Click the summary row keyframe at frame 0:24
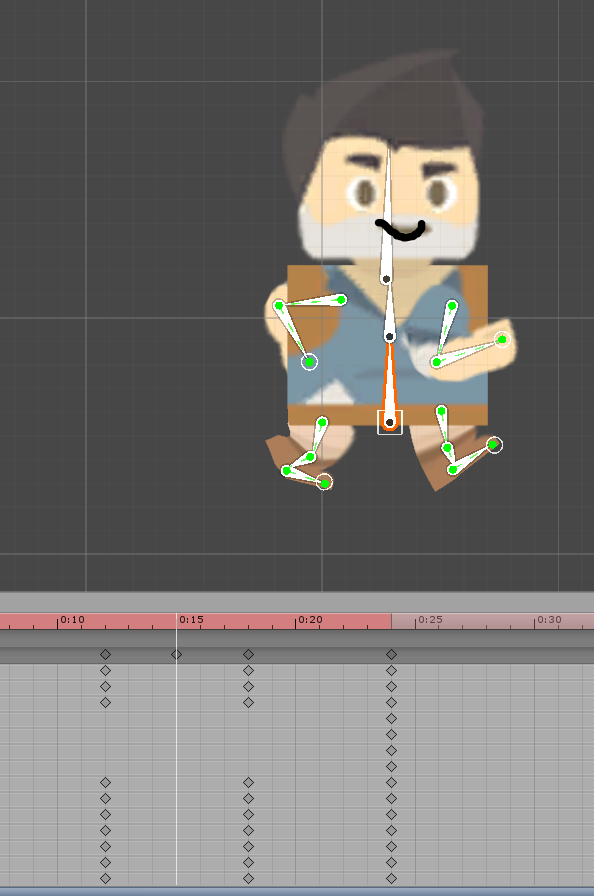This screenshot has width=594, height=896. (x=391, y=654)
